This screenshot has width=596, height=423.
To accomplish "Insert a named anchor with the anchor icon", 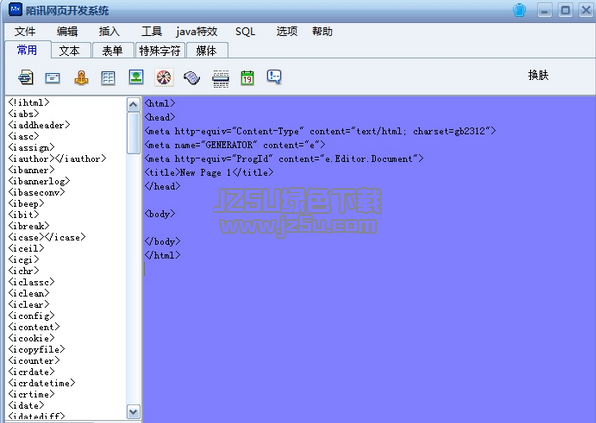I will pos(81,78).
